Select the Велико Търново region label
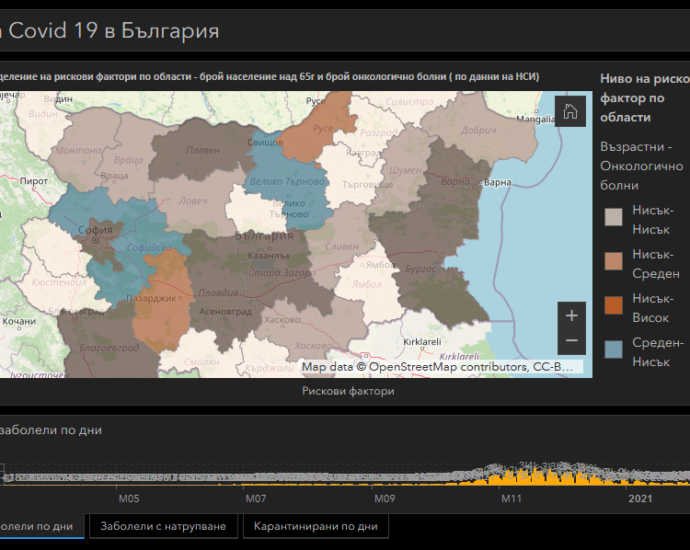This screenshot has height=550, width=690. point(287,181)
